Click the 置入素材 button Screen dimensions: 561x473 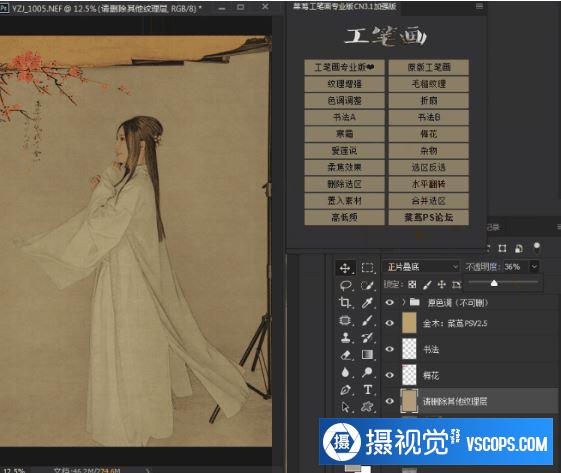(344, 201)
